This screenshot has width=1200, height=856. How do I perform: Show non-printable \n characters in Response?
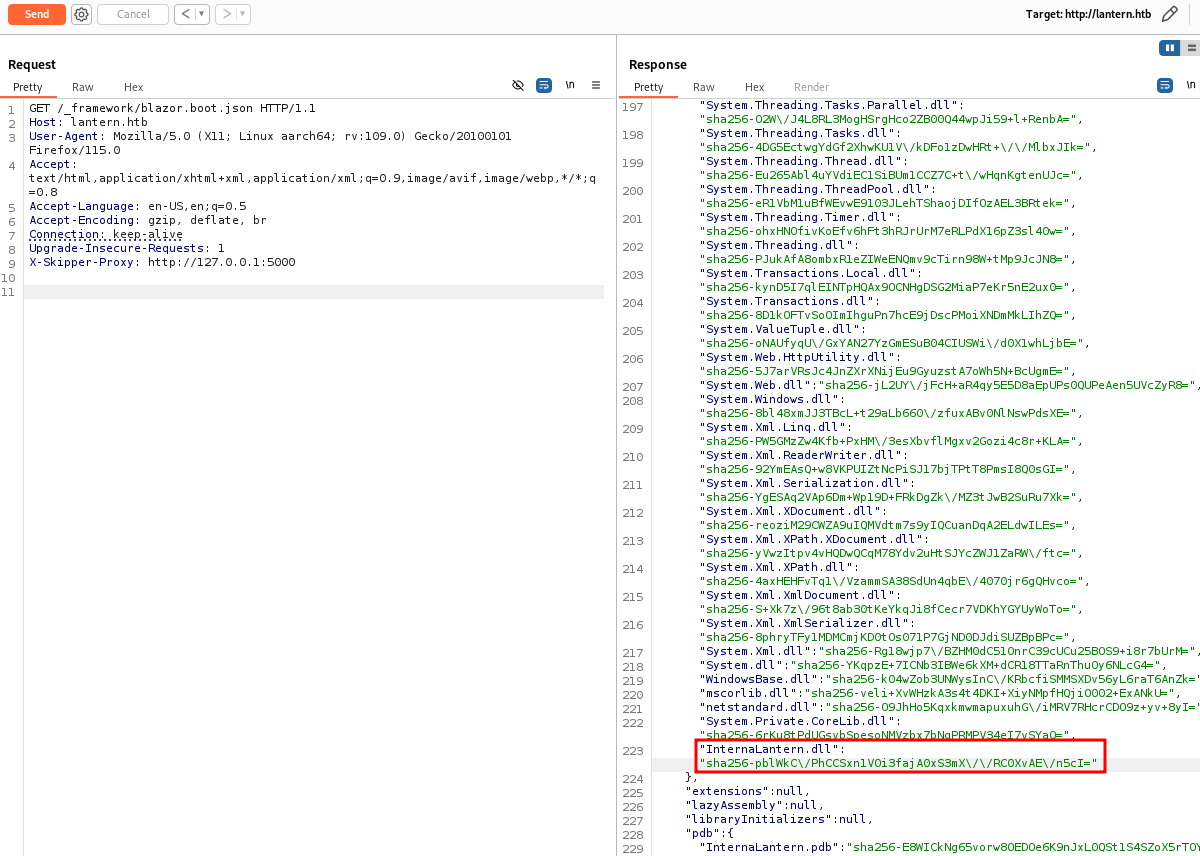click(x=1190, y=86)
